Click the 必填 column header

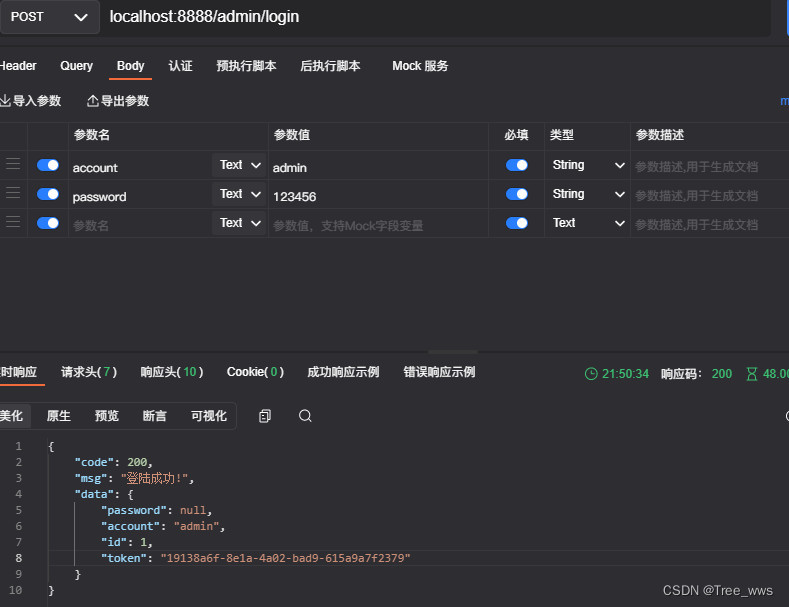click(x=517, y=135)
